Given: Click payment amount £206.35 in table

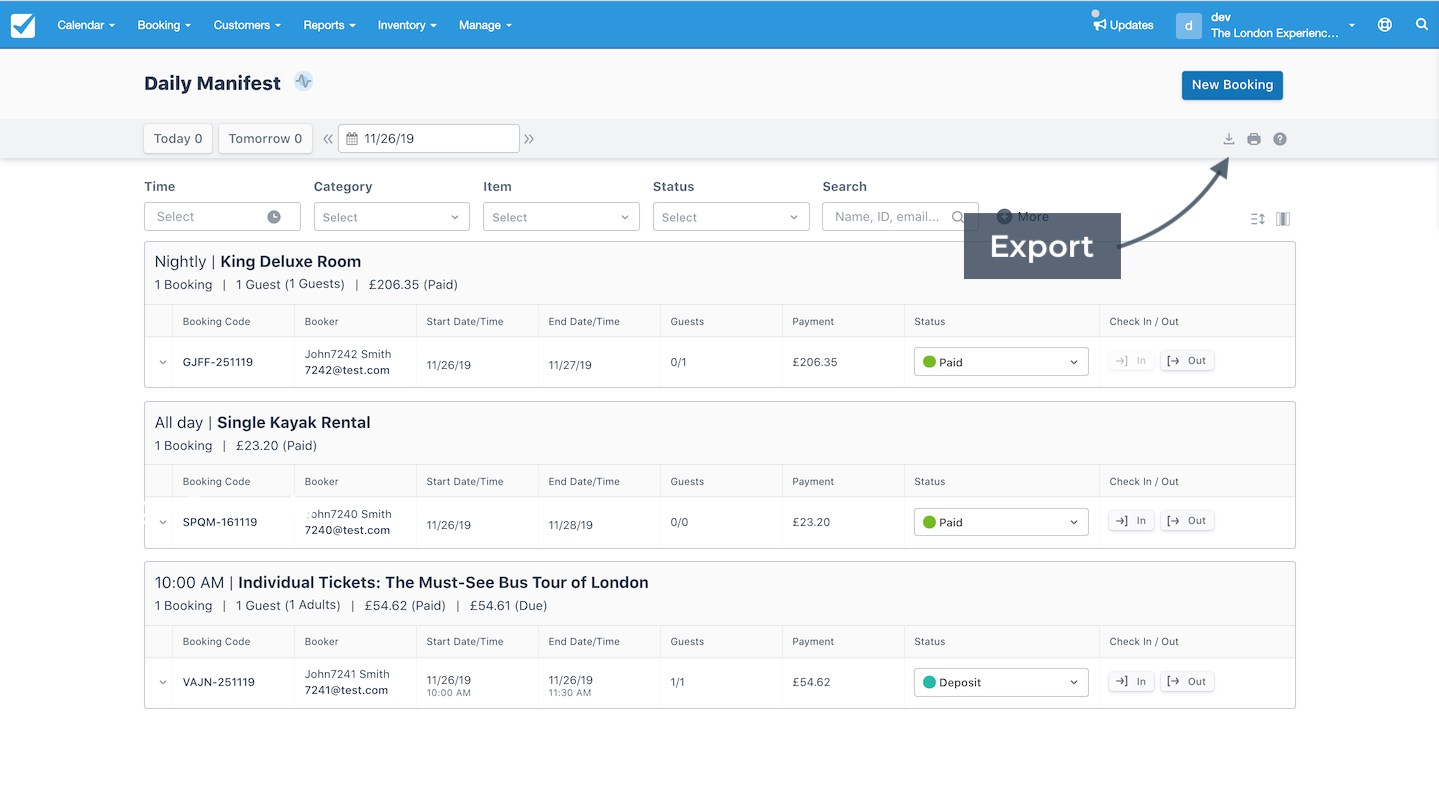Looking at the screenshot, I should click(x=815, y=362).
